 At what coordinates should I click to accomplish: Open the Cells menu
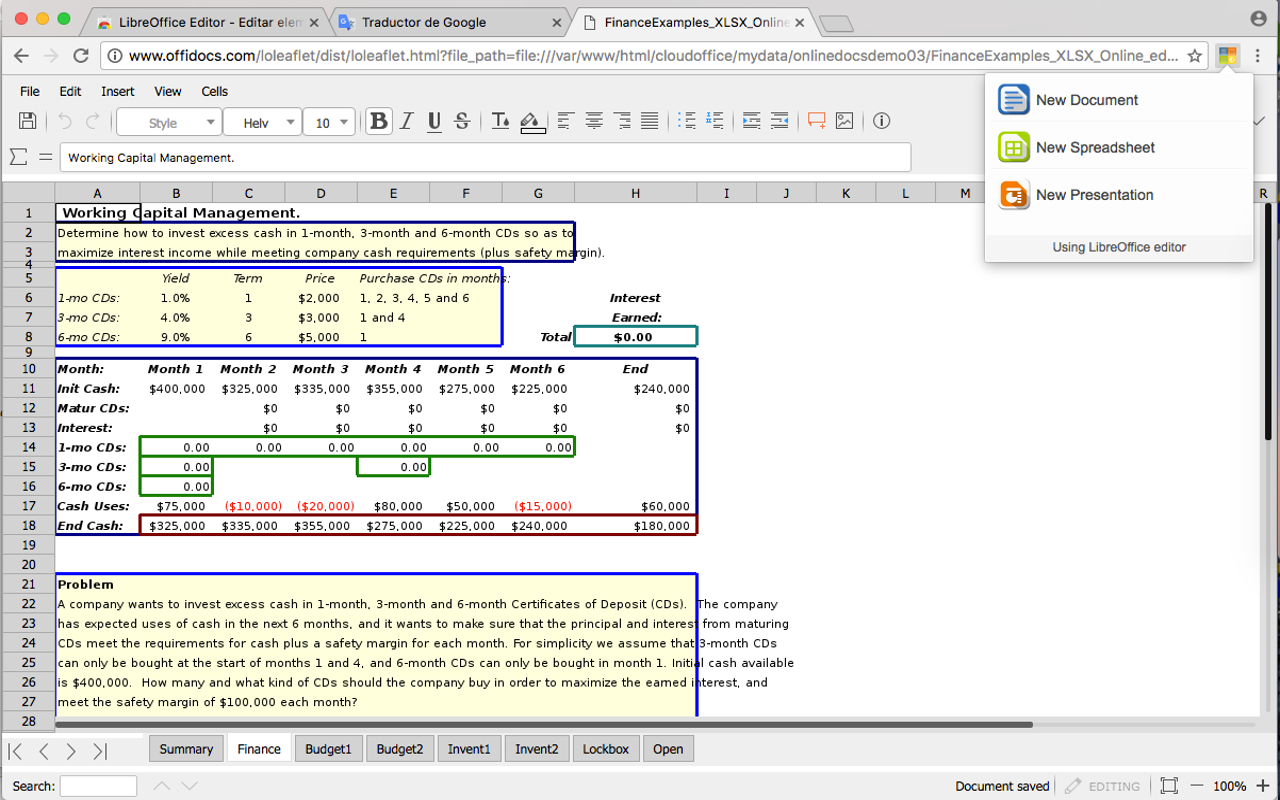(214, 91)
